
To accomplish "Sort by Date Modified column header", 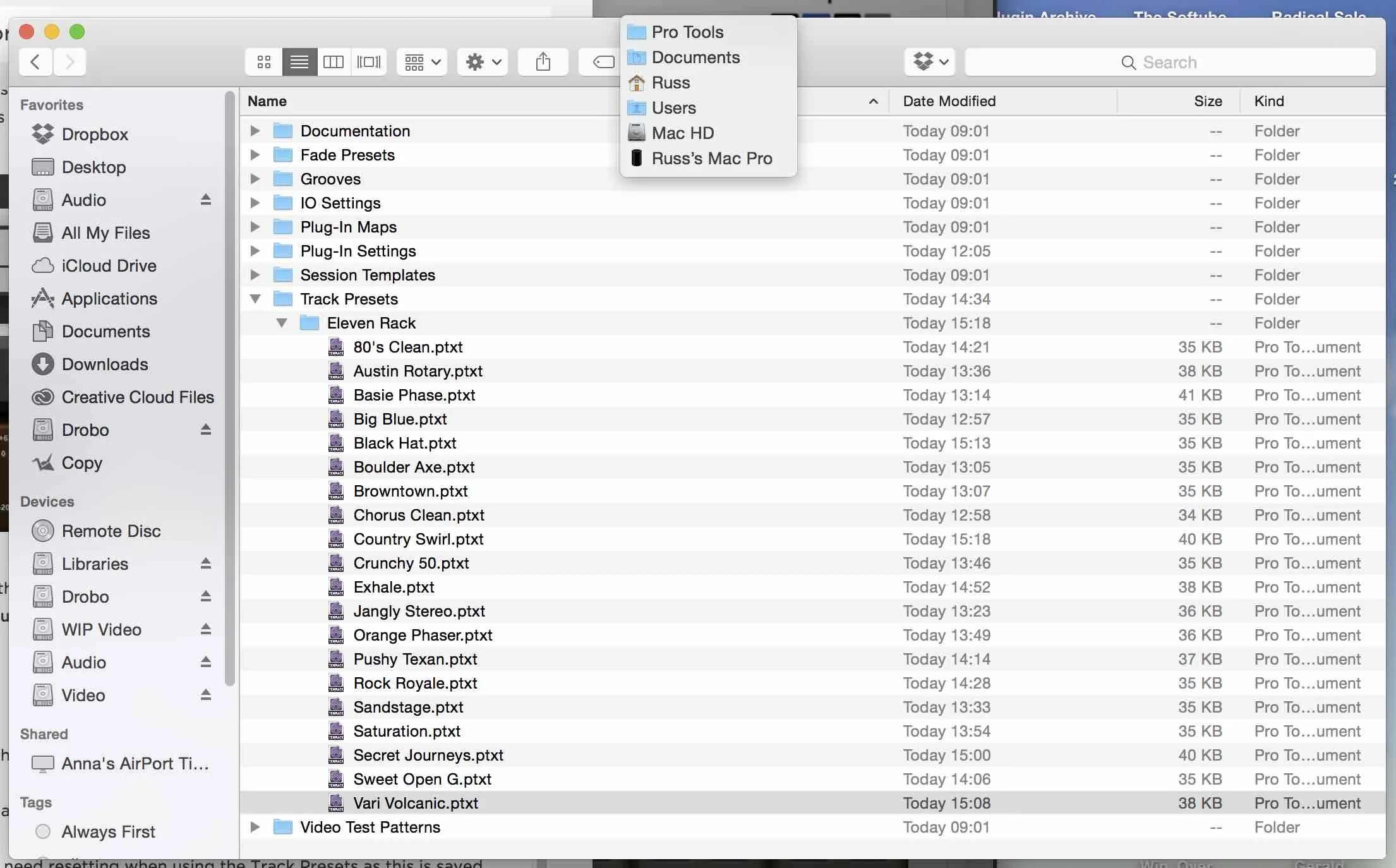I will point(949,101).
